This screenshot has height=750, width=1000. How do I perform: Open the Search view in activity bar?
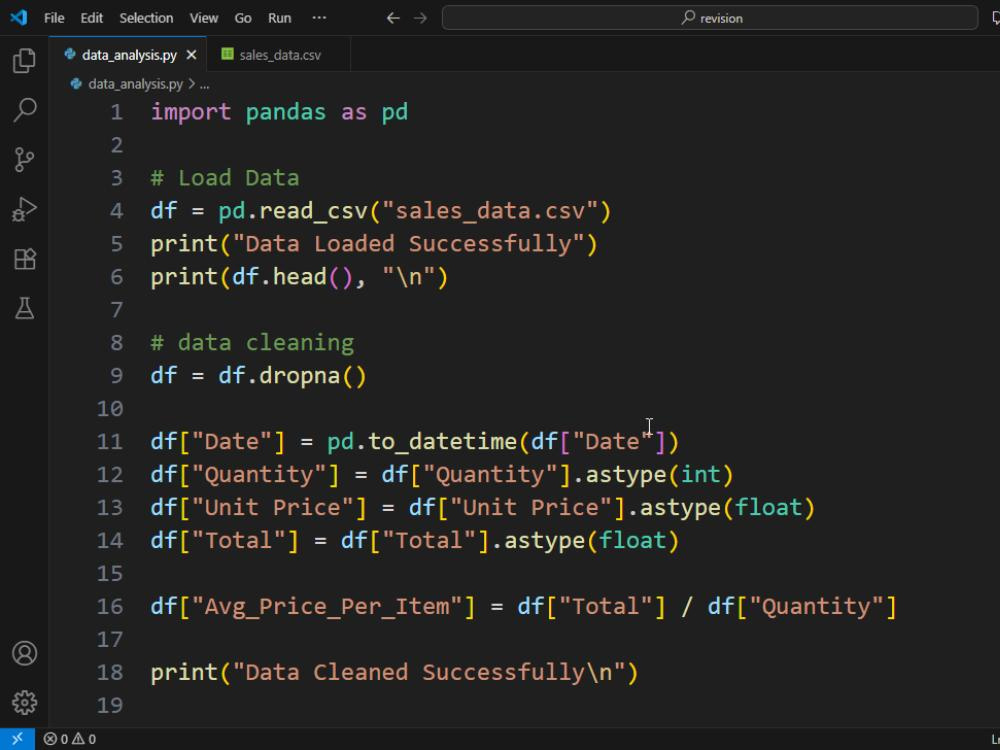(x=24, y=110)
